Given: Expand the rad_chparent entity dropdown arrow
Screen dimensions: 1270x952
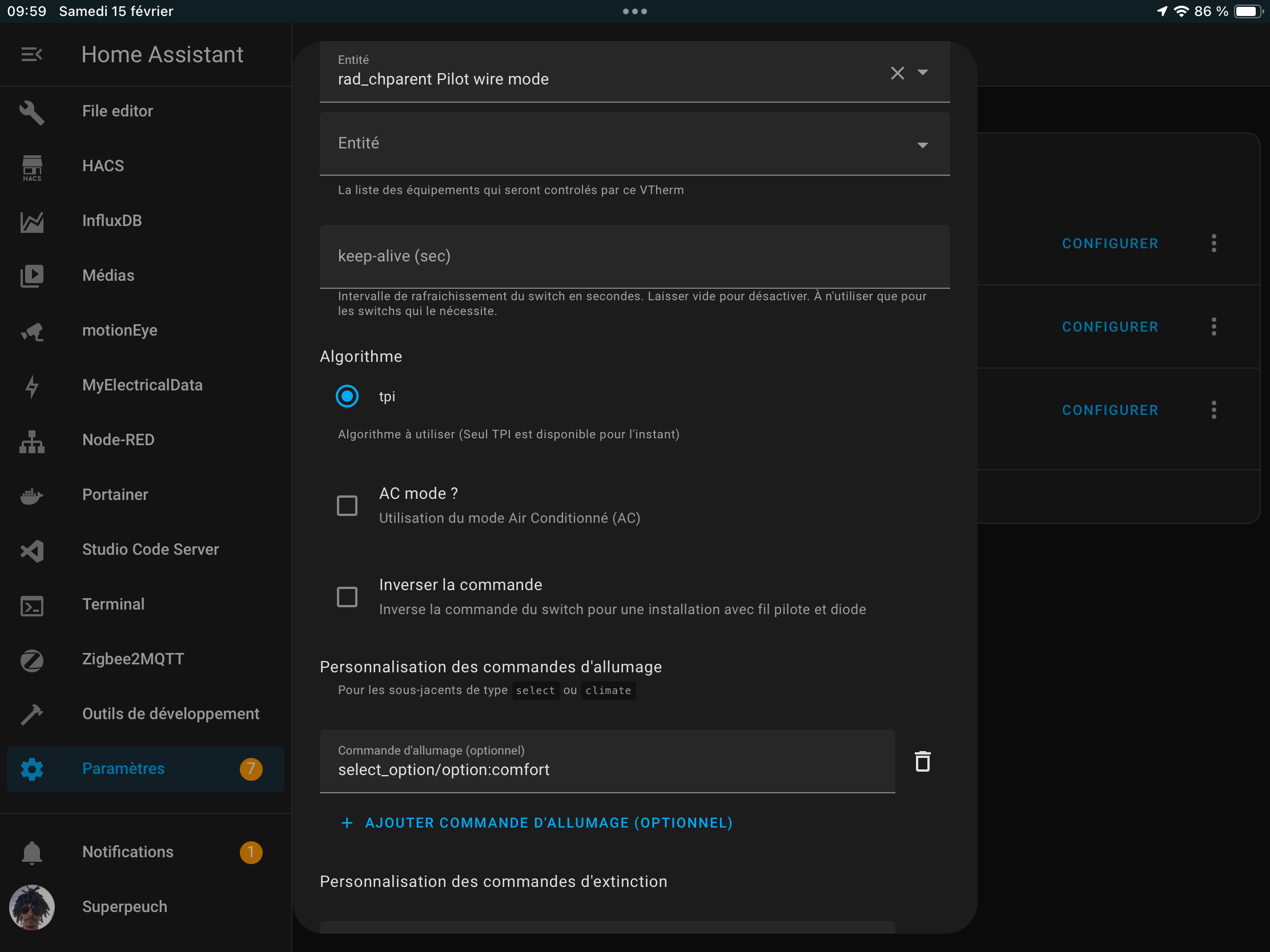Looking at the screenshot, I should 923,73.
